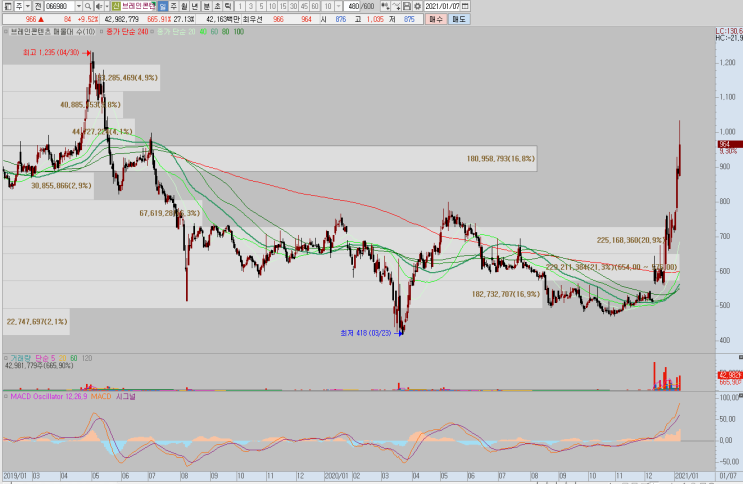Screen dimensions: 743x484
Task: Select the moving average 60 label
Action: point(214,32)
